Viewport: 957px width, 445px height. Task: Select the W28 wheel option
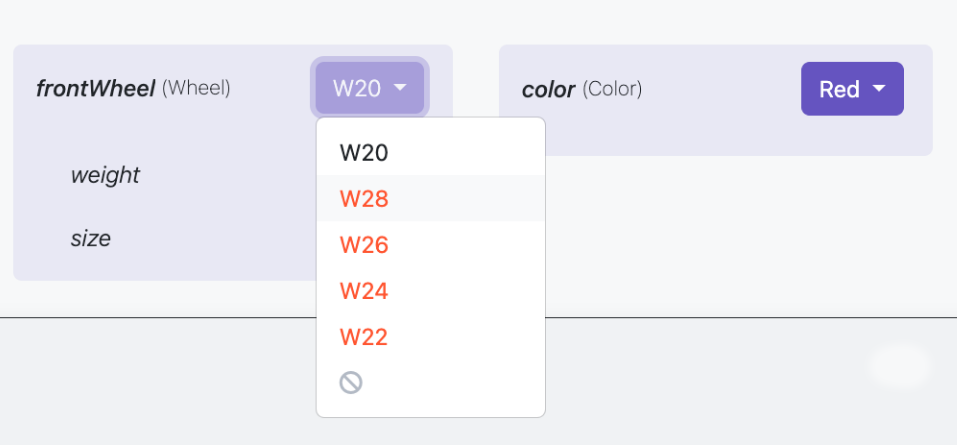point(364,199)
